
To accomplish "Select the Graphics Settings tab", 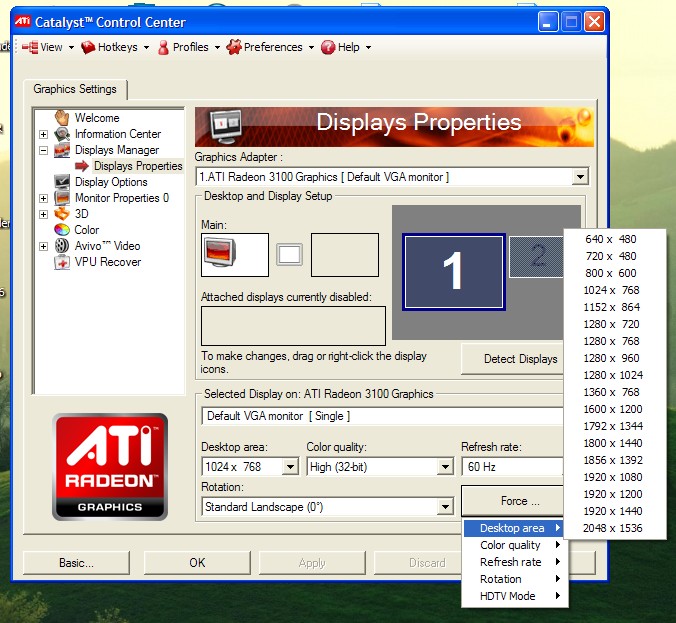I will 75,89.
